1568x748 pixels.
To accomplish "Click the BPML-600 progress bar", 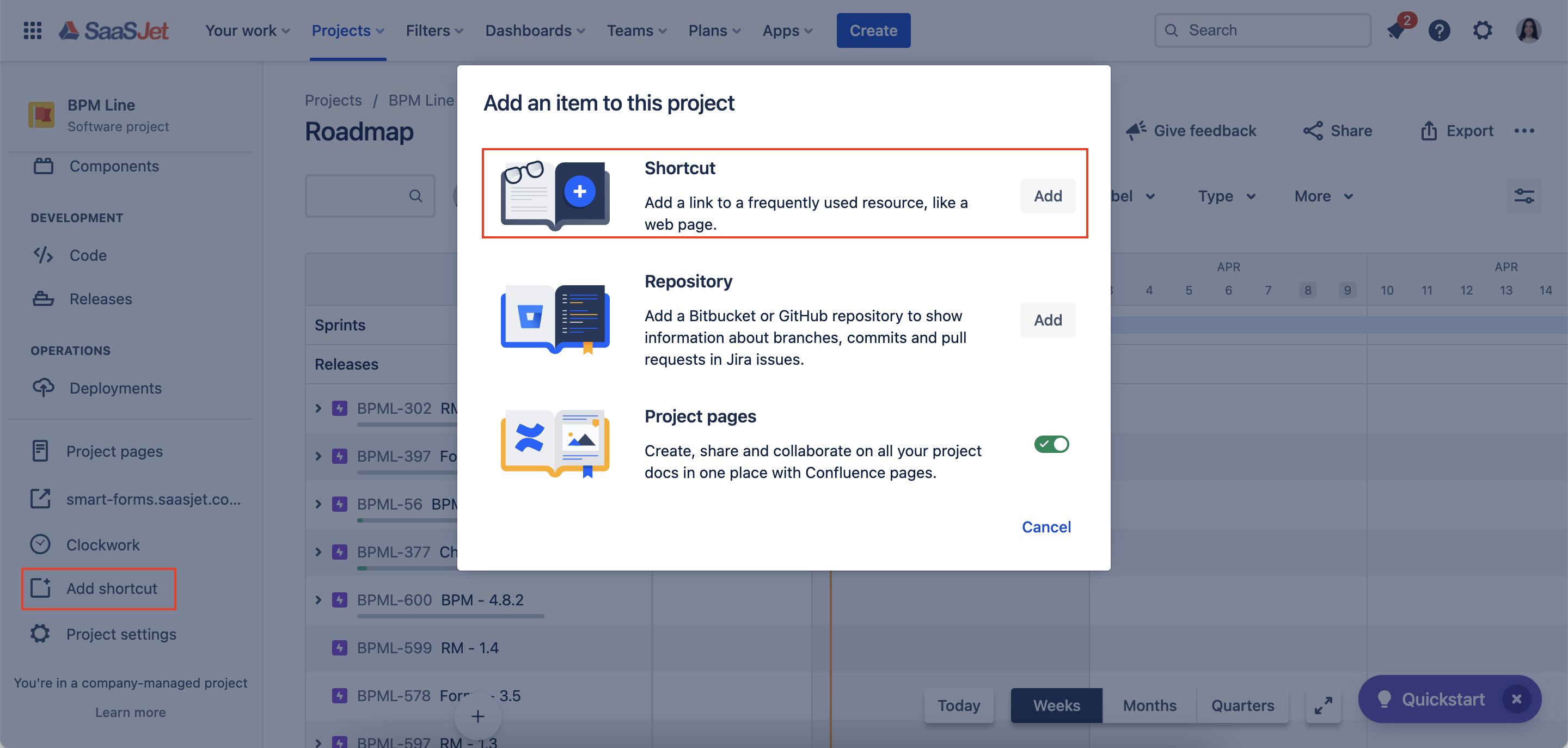I will (x=450, y=616).
